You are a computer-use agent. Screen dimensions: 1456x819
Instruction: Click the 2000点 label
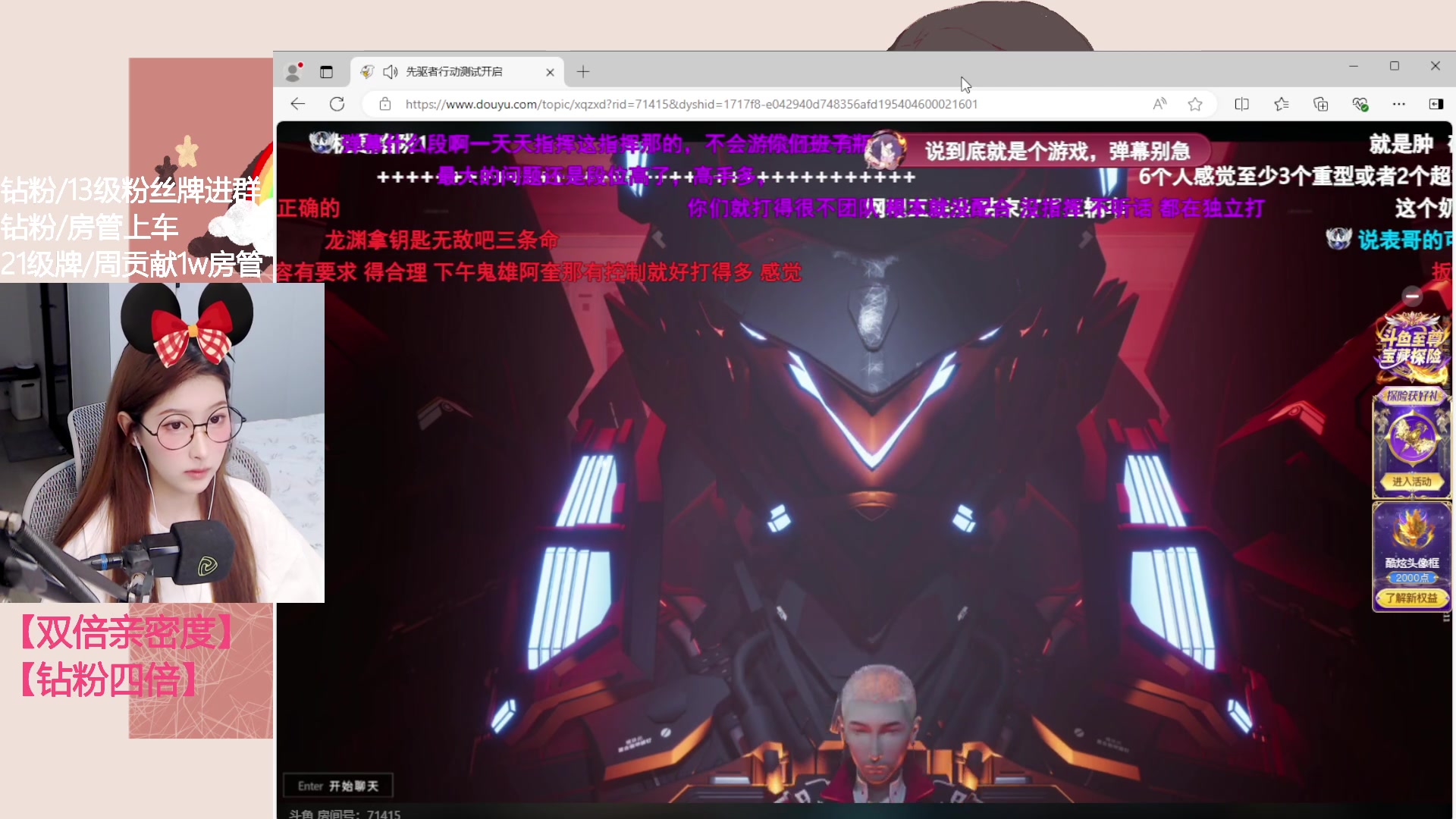coord(1411,578)
